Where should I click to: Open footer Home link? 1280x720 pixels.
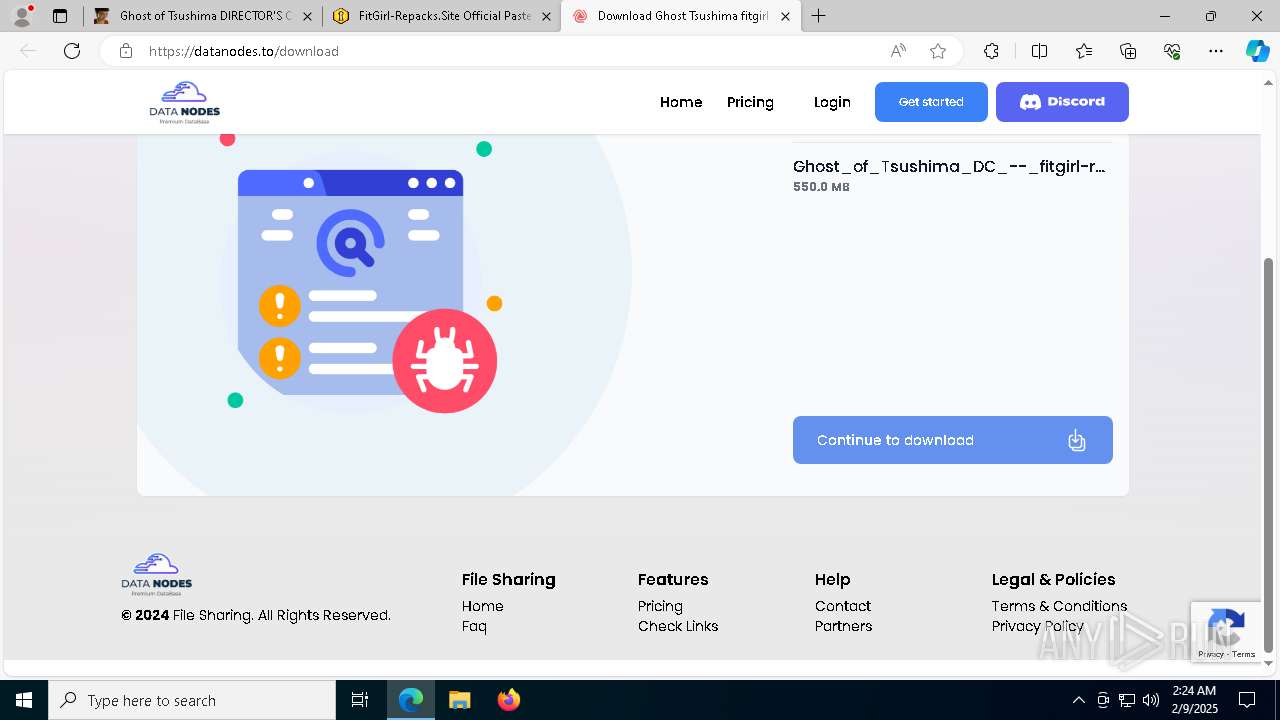(482, 606)
